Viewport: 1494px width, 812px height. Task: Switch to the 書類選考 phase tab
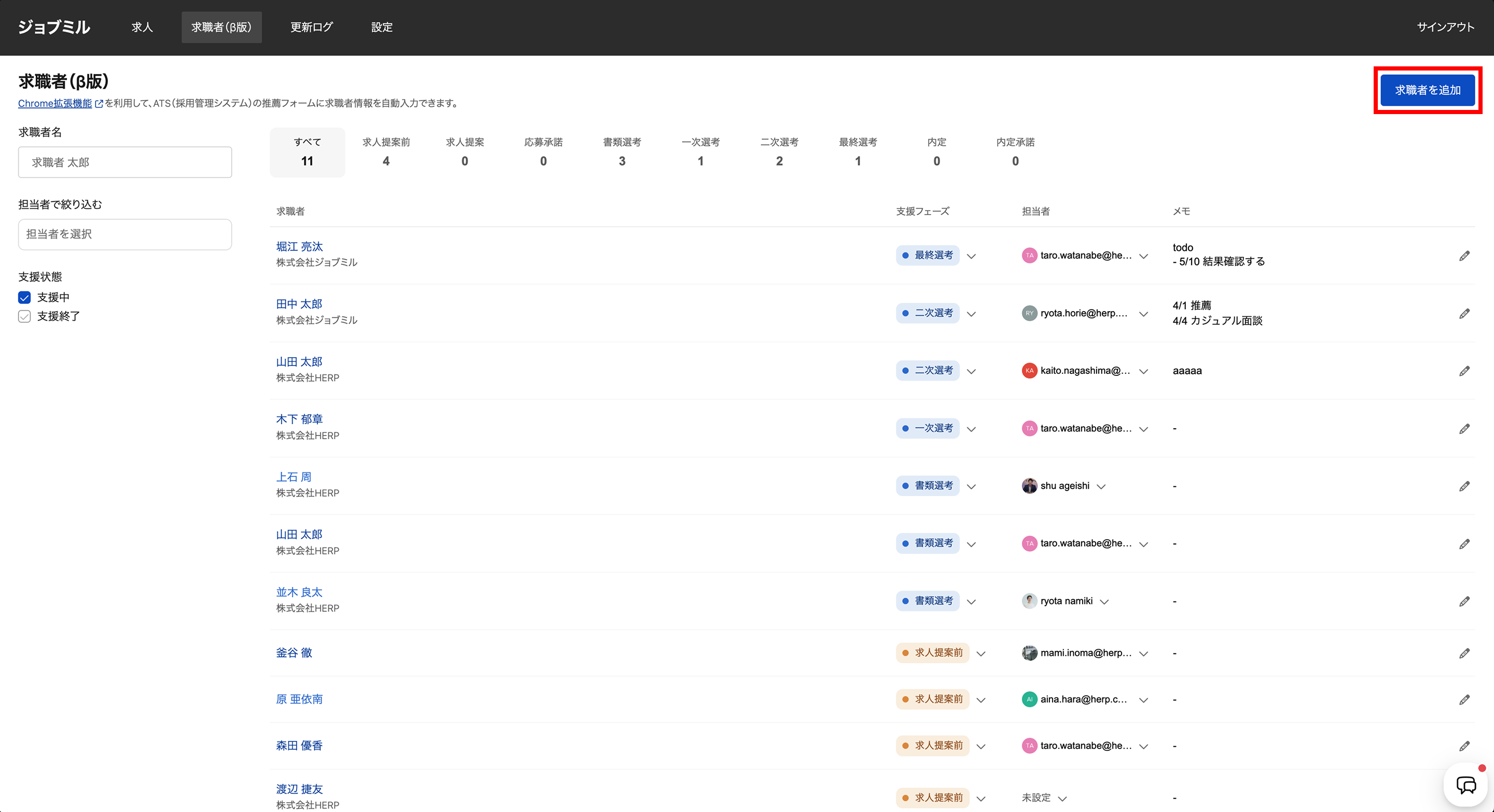622,152
